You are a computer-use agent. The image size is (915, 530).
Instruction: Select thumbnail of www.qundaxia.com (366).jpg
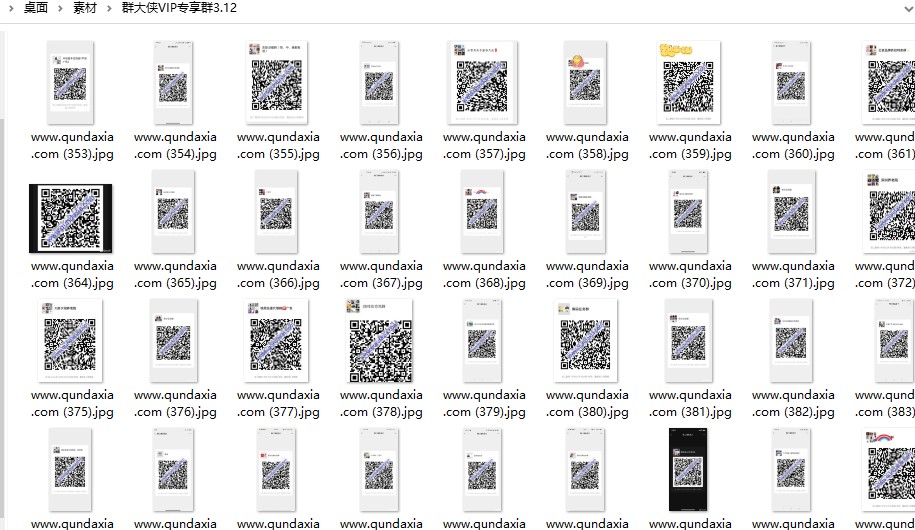pos(276,211)
